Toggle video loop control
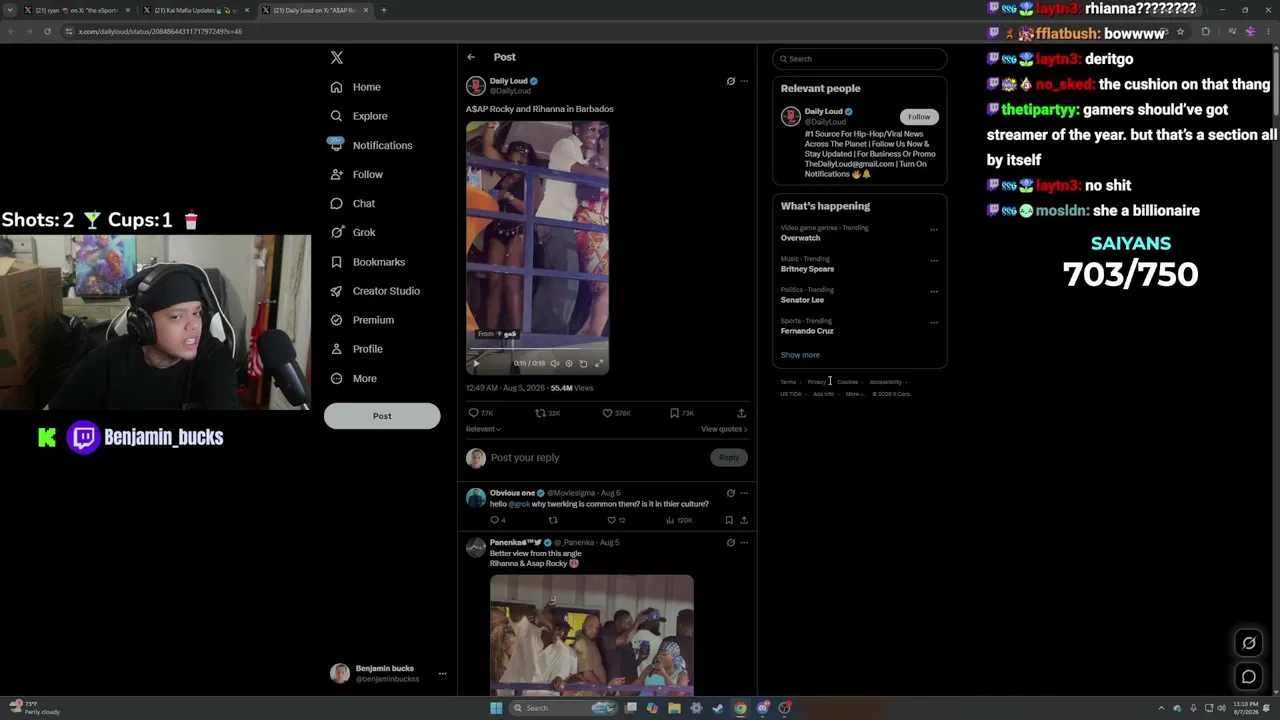The image size is (1280, 720). pos(584,363)
